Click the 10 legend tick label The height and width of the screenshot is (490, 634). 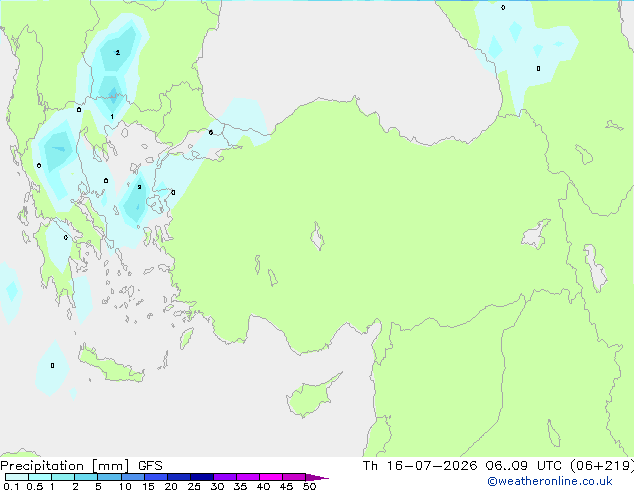[125, 486]
